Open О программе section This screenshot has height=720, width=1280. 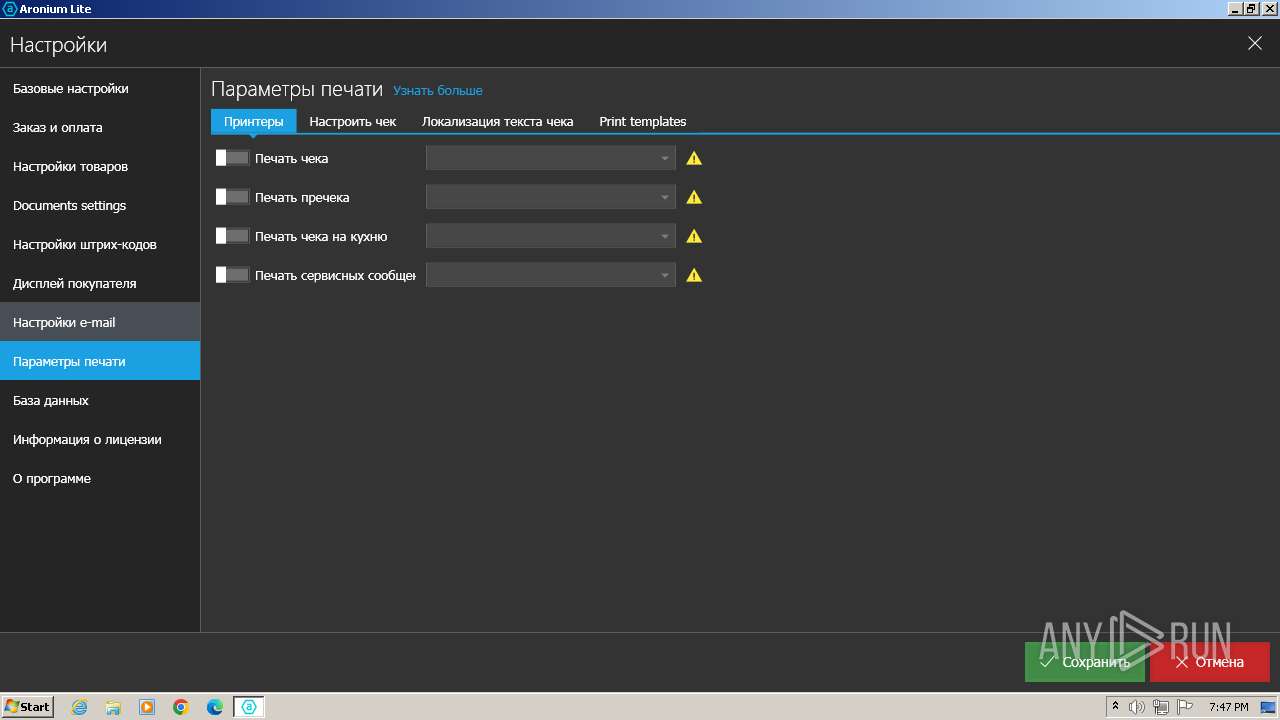pos(100,478)
